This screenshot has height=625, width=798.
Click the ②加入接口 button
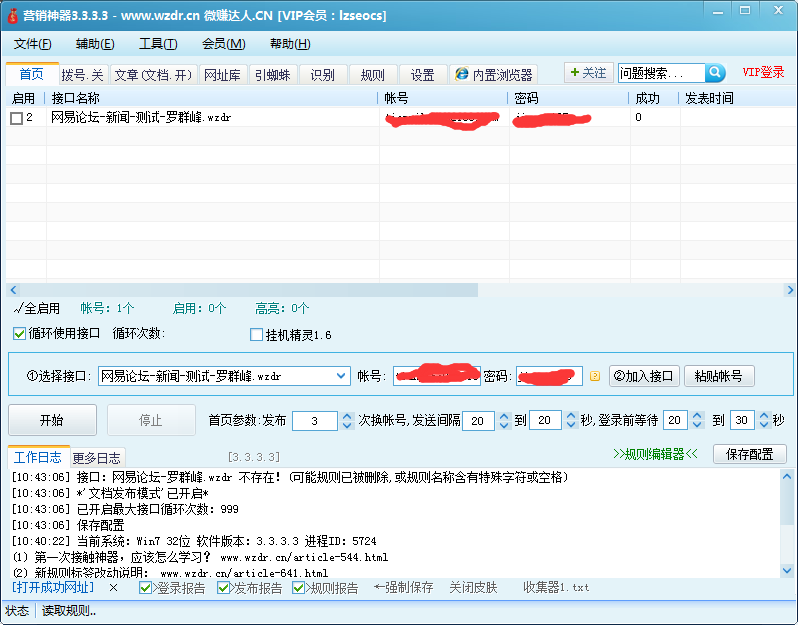click(644, 376)
